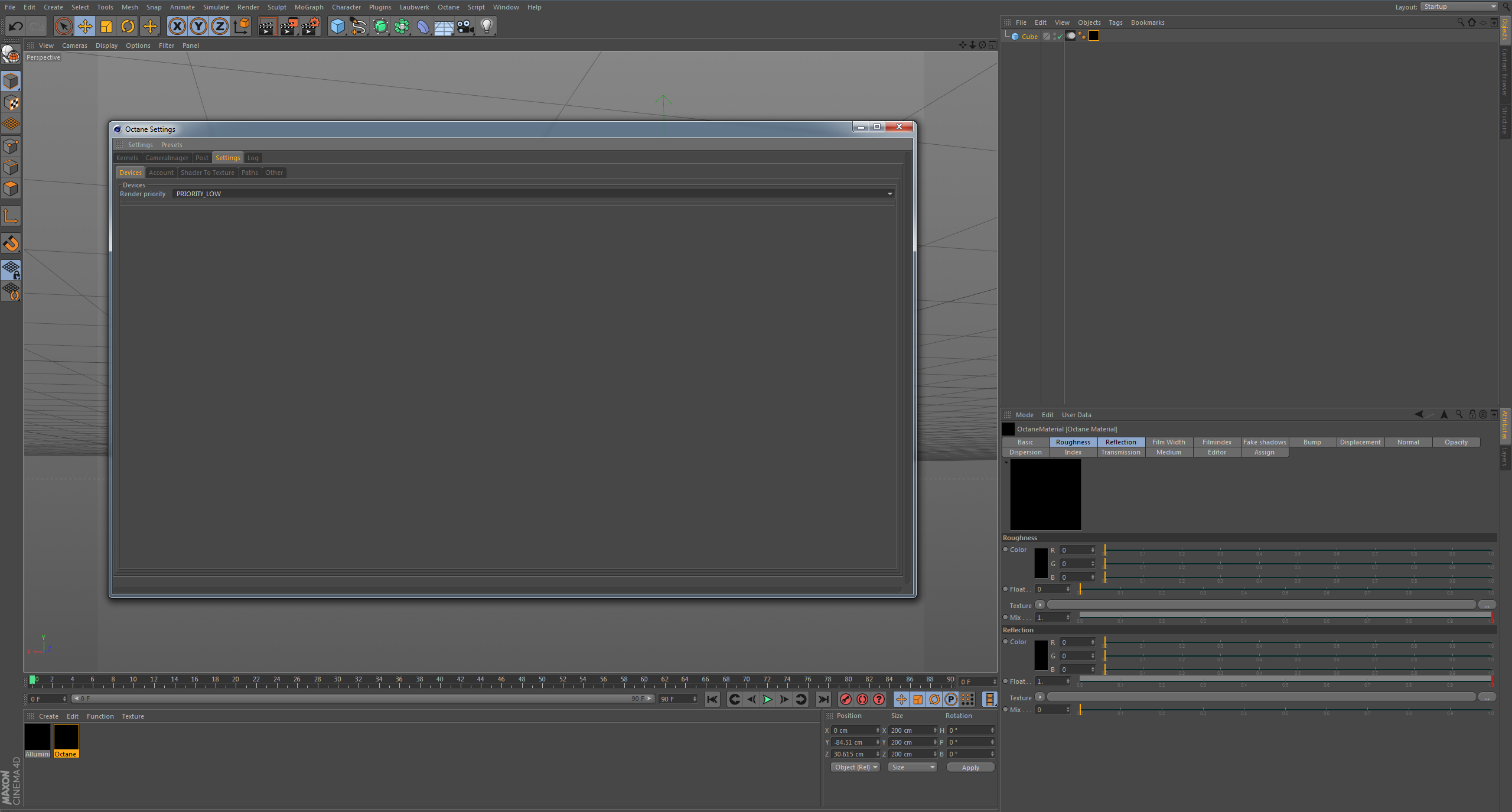
Task: Select the Rotate tool
Action: point(128,27)
